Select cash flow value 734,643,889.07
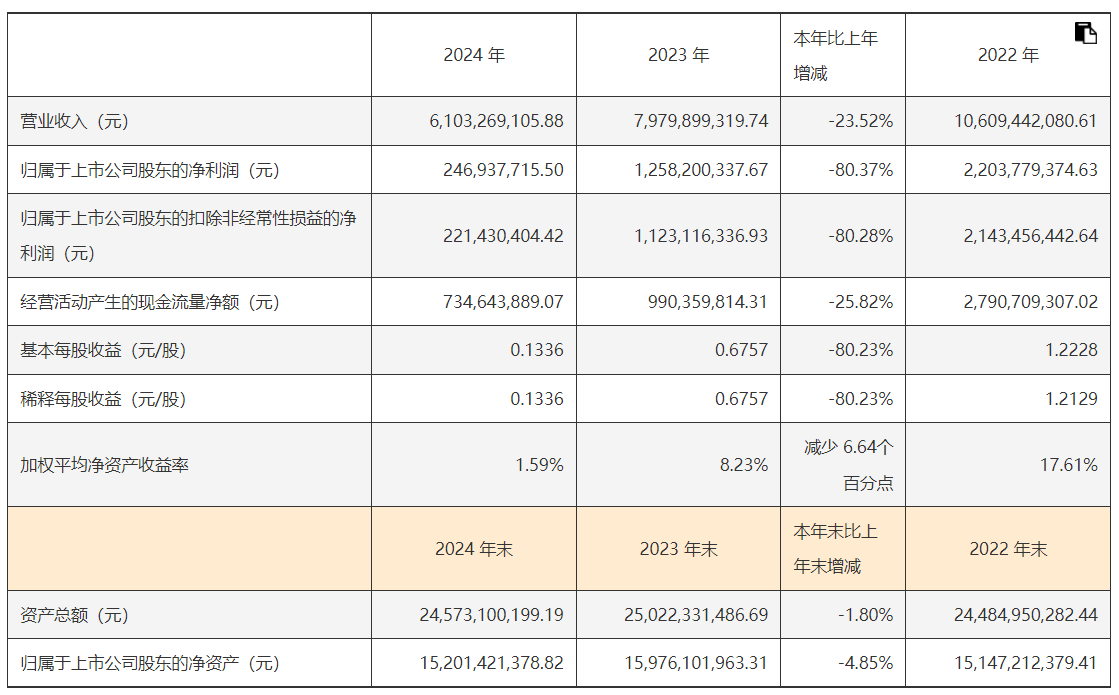Image resolution: width=1119 pixels, height=695 pixels. [x=503, y=302]
